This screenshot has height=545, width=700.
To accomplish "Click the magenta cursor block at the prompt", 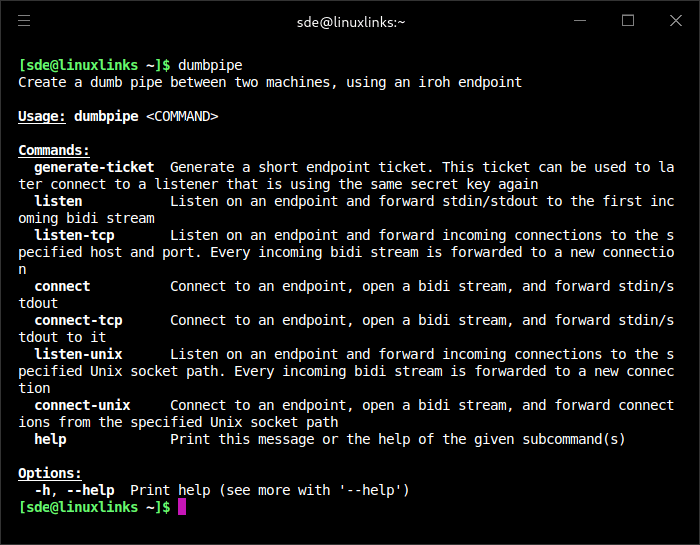I will (182, 508).
